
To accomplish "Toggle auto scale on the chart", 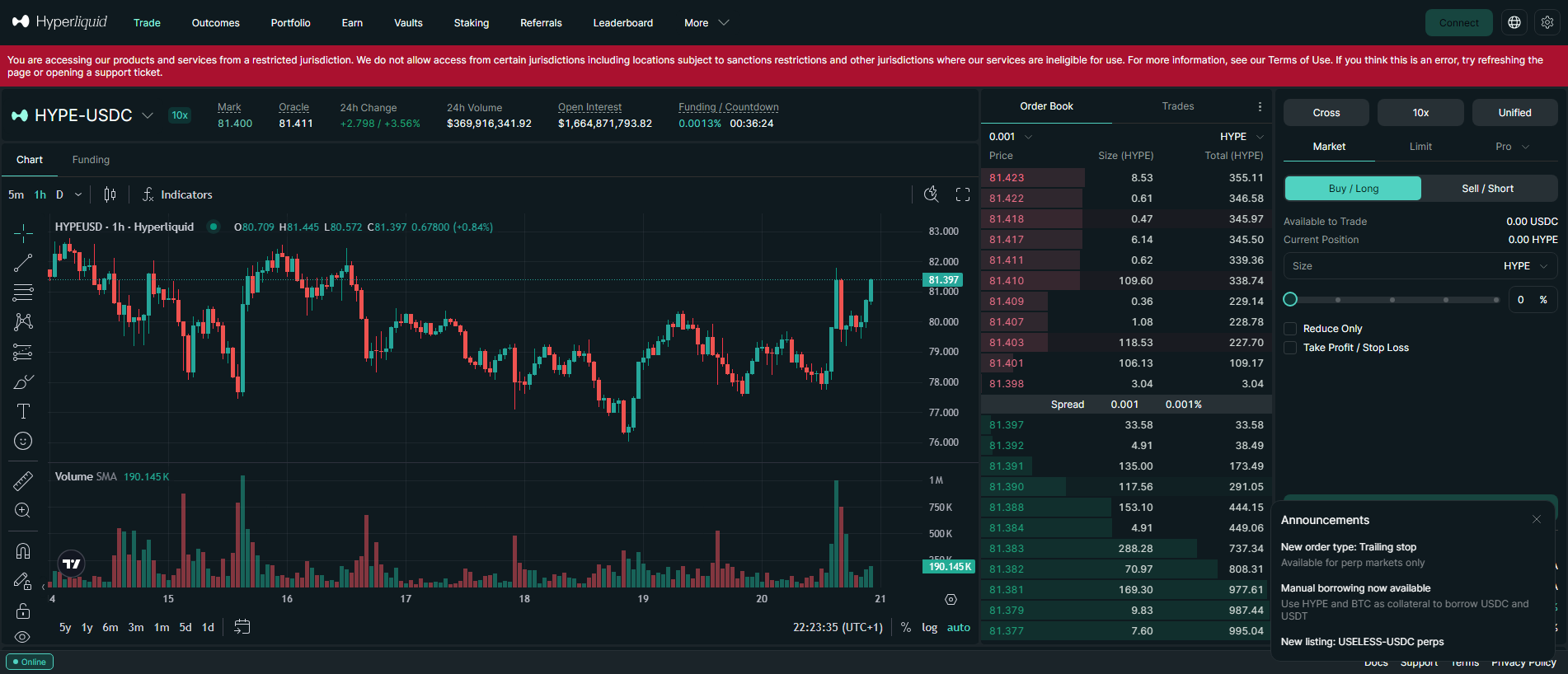I will pyautogui.click(x=959, y=627).
